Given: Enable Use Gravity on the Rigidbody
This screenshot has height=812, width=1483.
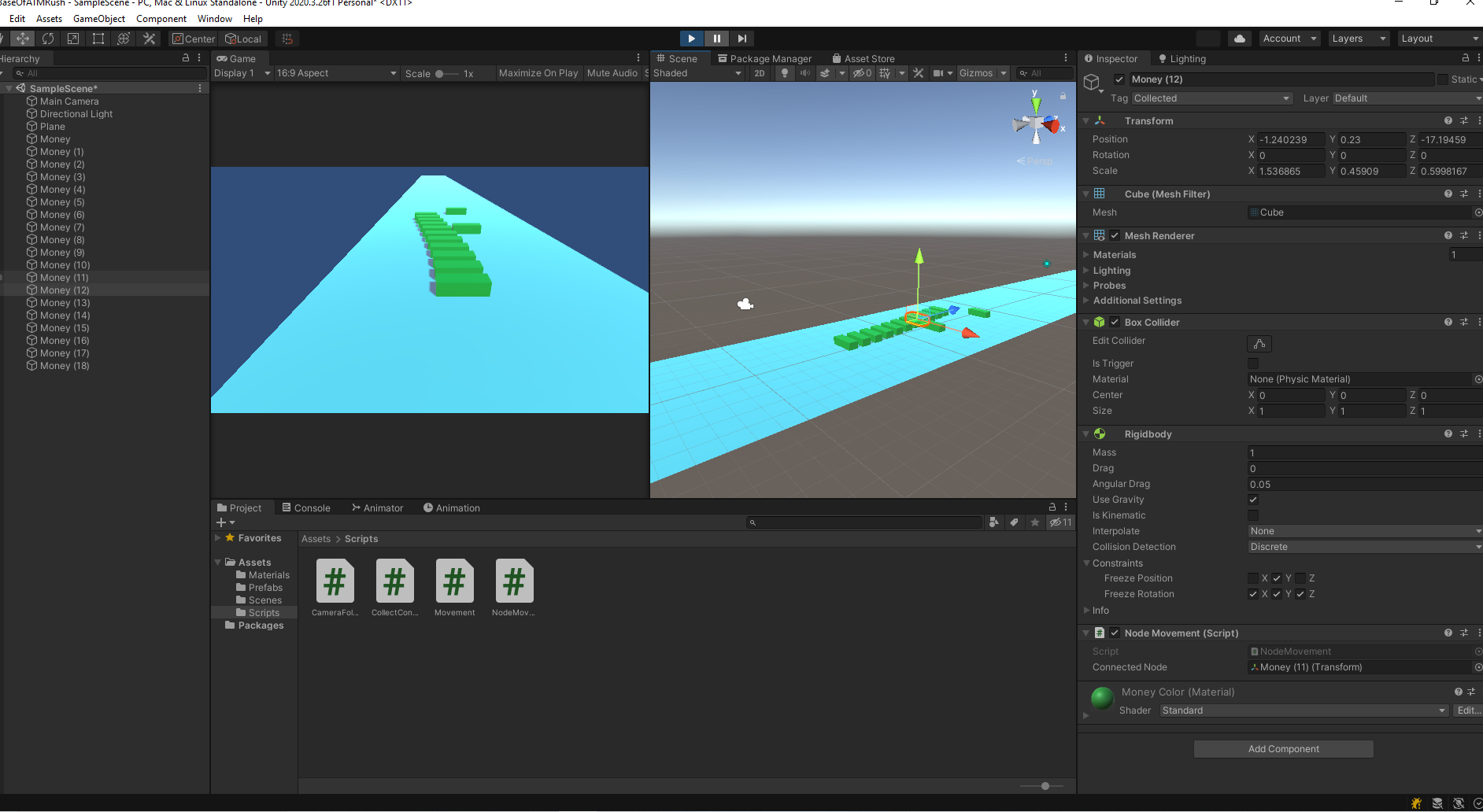Looking at the screenshot, I should point(1253,500).
